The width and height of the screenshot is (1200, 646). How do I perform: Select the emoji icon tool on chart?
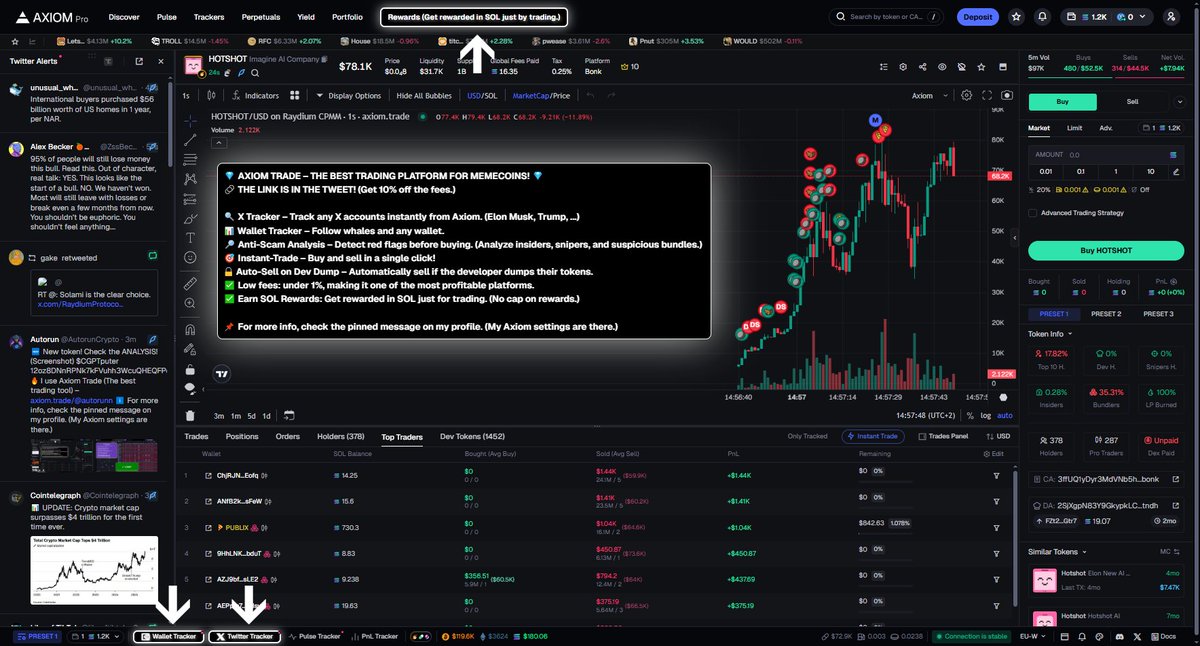[190, 257]
